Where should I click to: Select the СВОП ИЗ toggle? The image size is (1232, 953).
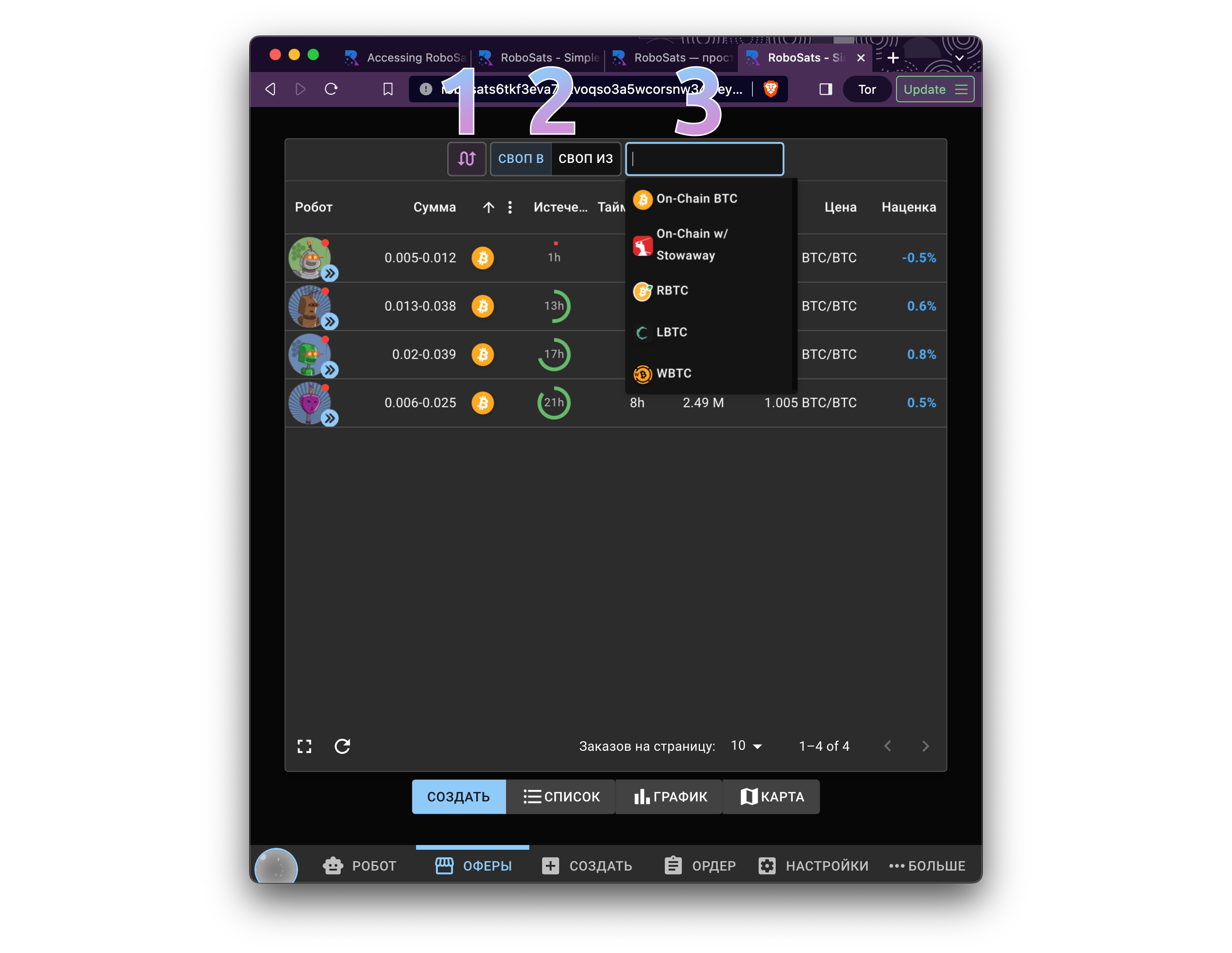click(585, 159)
